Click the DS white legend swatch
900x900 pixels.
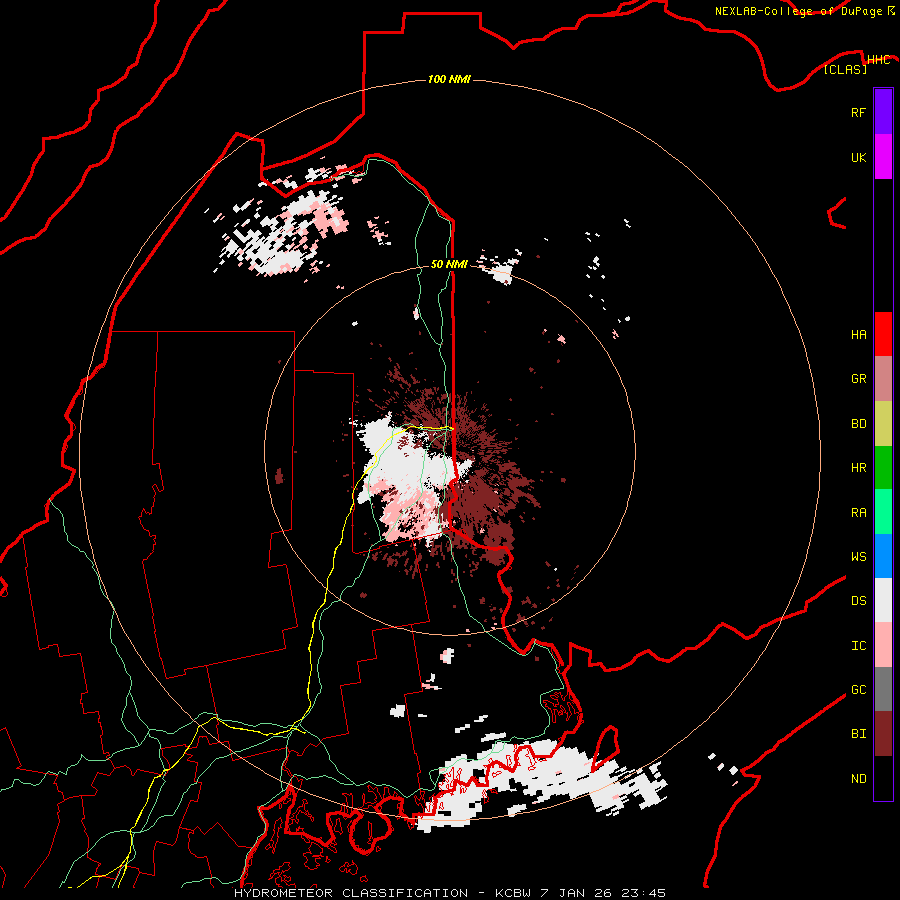[x=883, y=600]
